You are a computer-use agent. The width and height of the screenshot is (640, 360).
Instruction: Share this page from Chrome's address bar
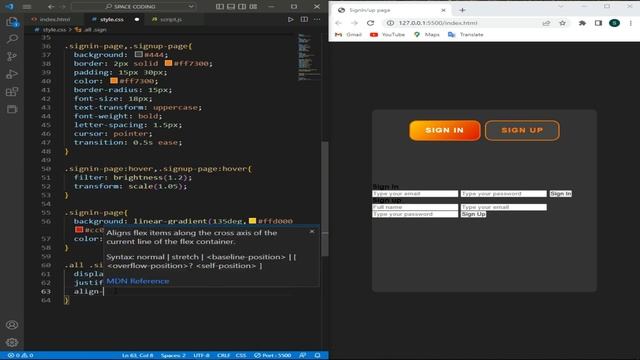tap(546, 23)
